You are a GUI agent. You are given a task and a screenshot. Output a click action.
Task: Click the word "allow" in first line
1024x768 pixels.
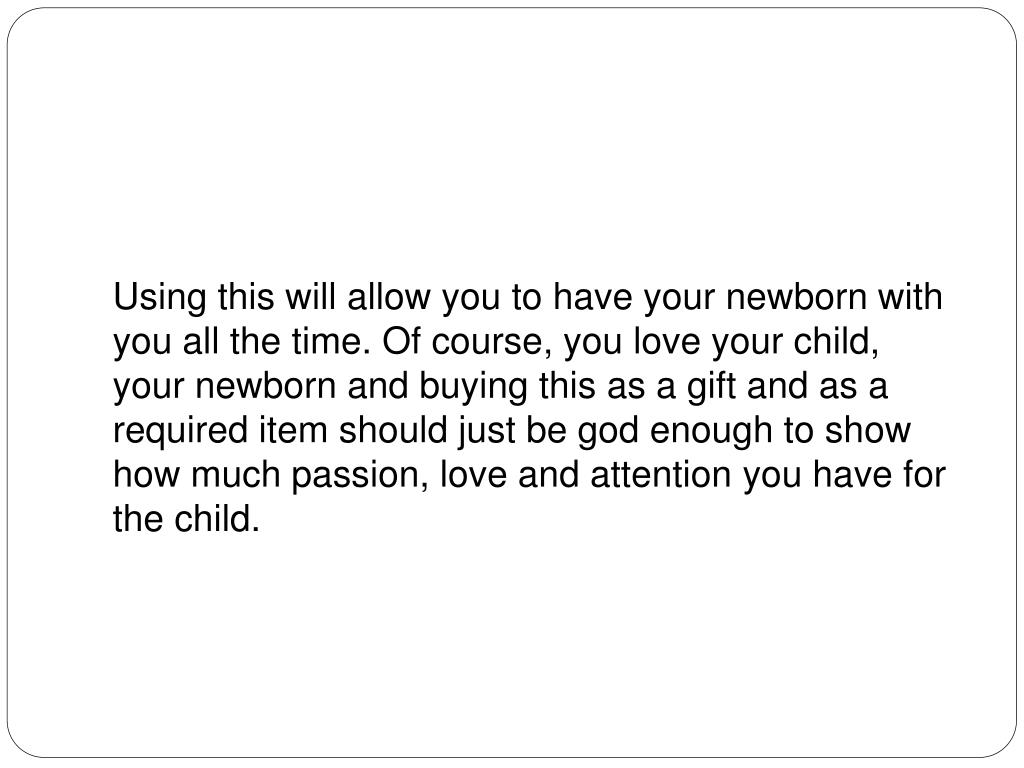pyautogui.click(x=389, y=297)
